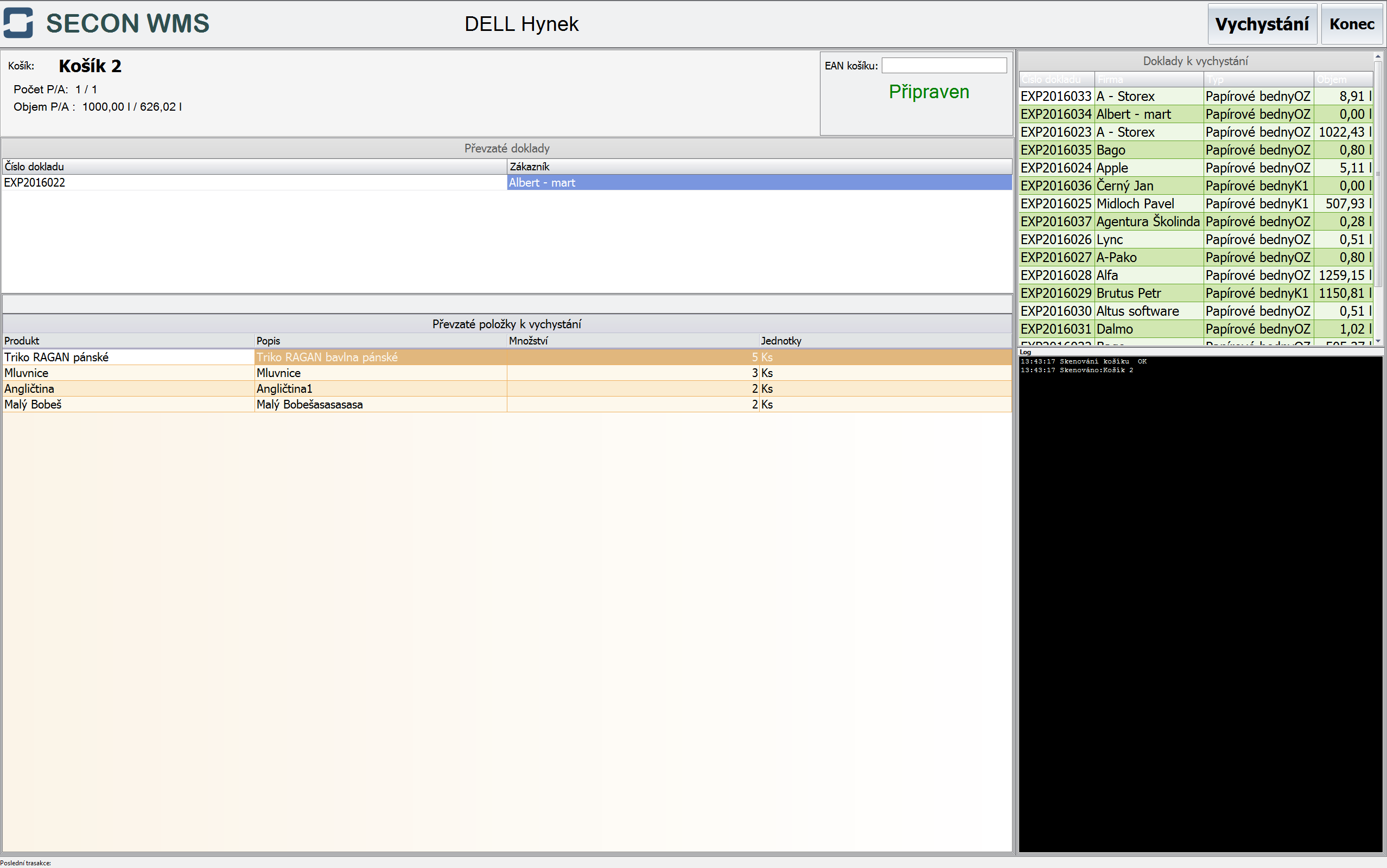
Task: Select the Mluvnice item row
Action: click(126, 373)
